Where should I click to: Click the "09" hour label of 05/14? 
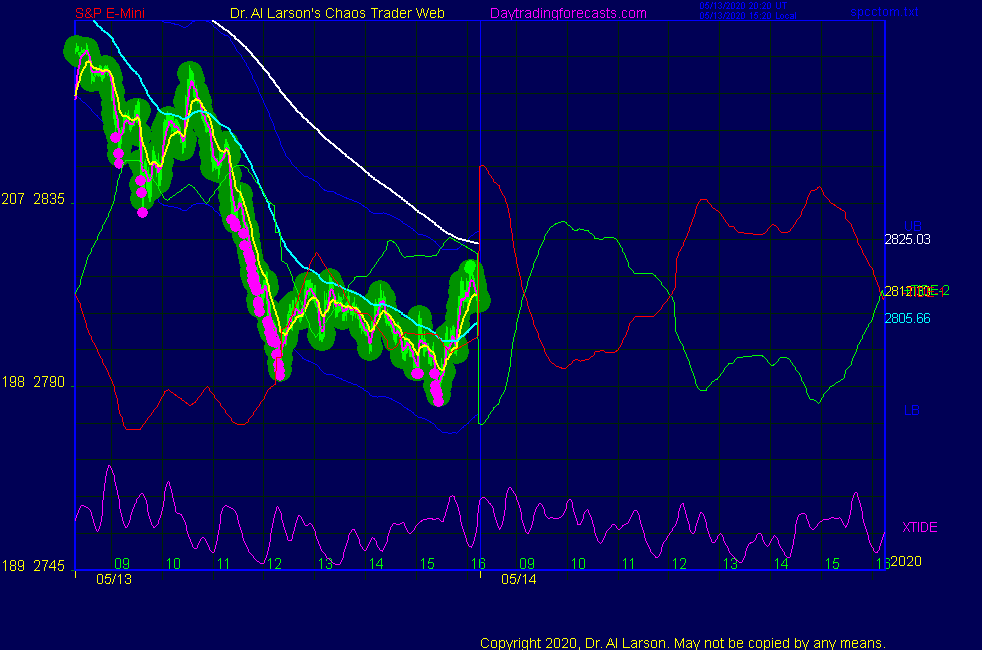coord(527,564)
